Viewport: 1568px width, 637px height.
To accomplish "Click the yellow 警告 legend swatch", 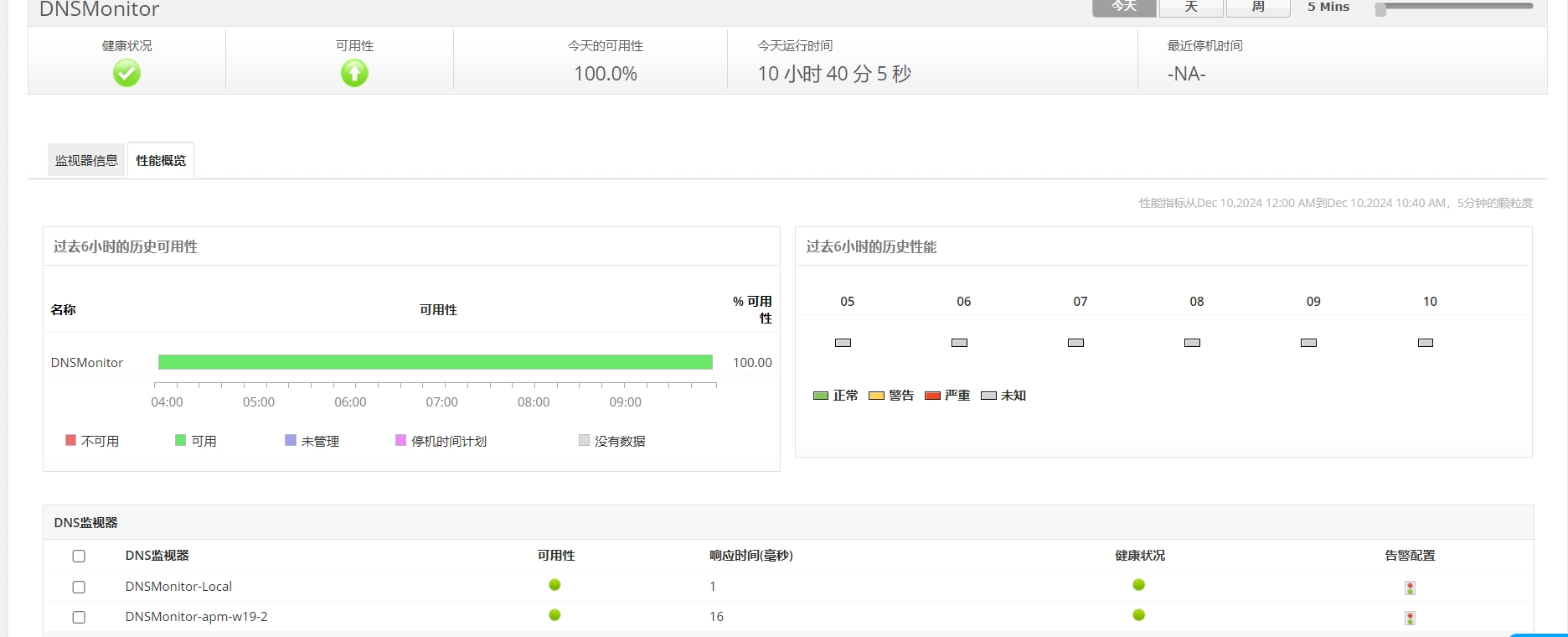I will point(876,396).
